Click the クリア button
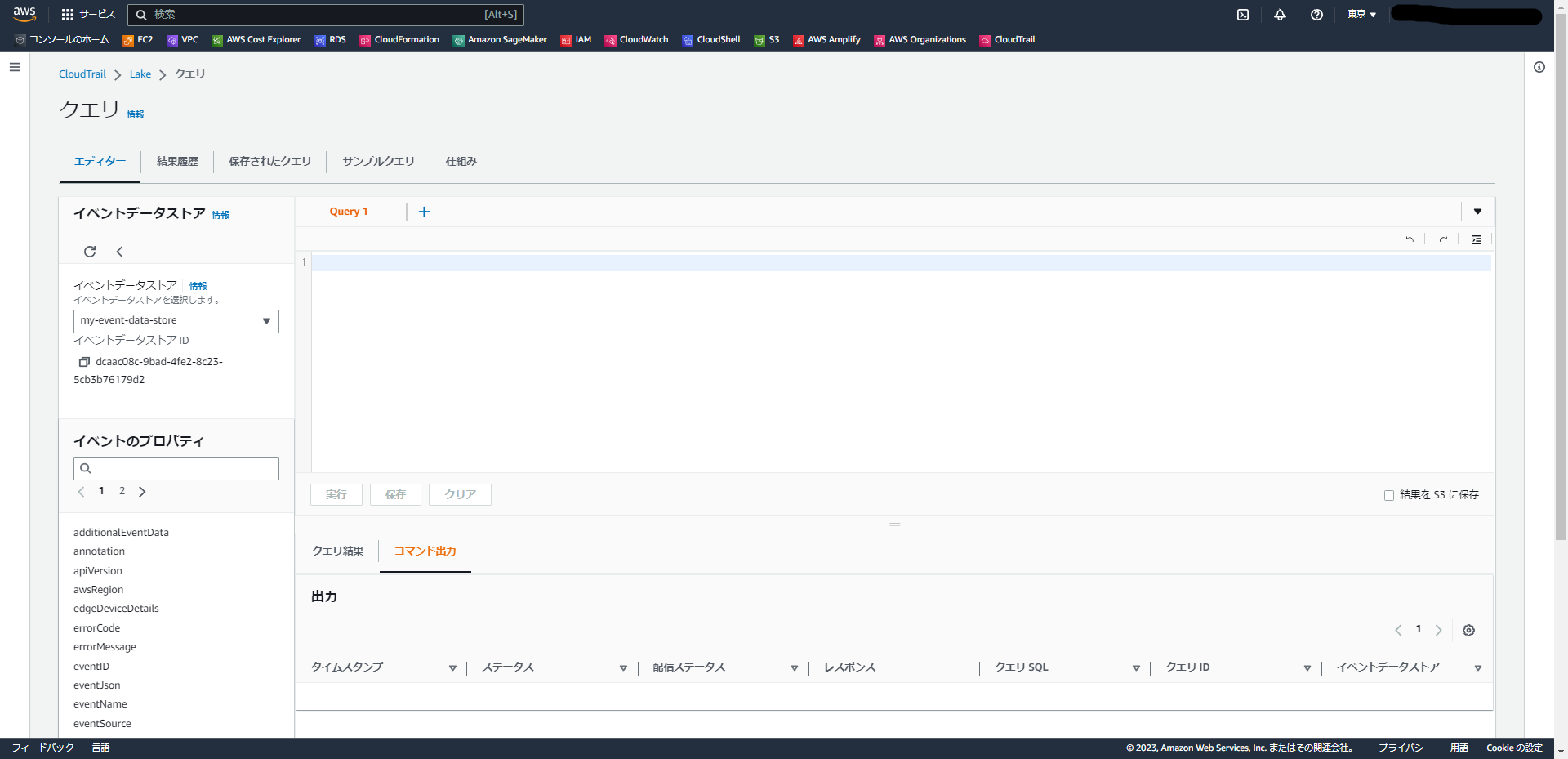Screen dimensions: 1568x759 (460, 495)
